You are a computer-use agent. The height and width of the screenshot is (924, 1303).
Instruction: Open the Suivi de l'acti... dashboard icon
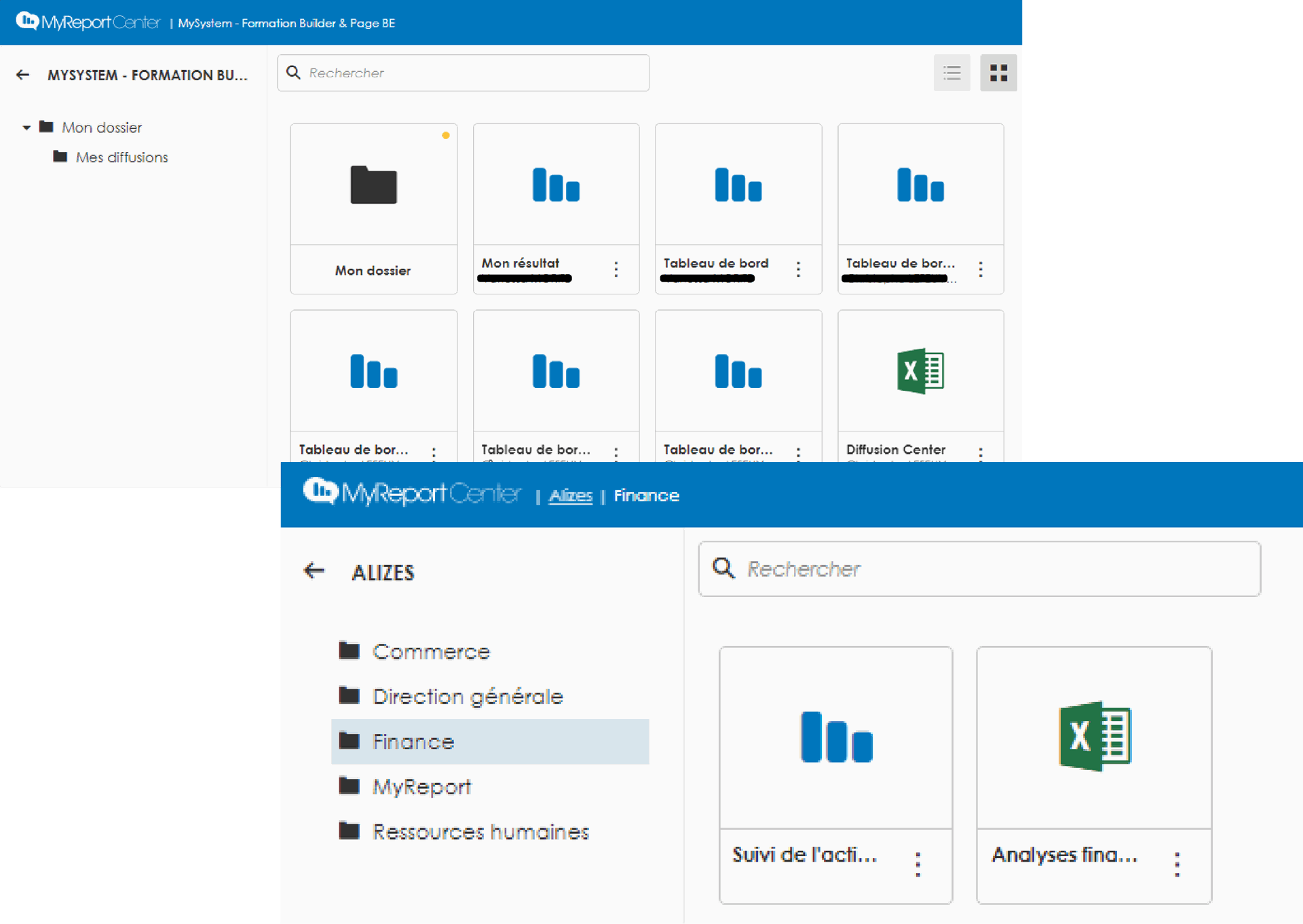point(836,737)
